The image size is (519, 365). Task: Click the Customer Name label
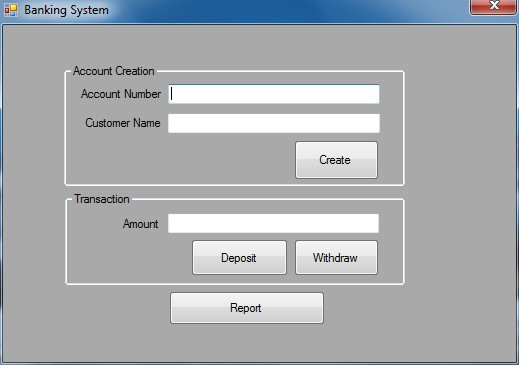click(x=123, y=123)
